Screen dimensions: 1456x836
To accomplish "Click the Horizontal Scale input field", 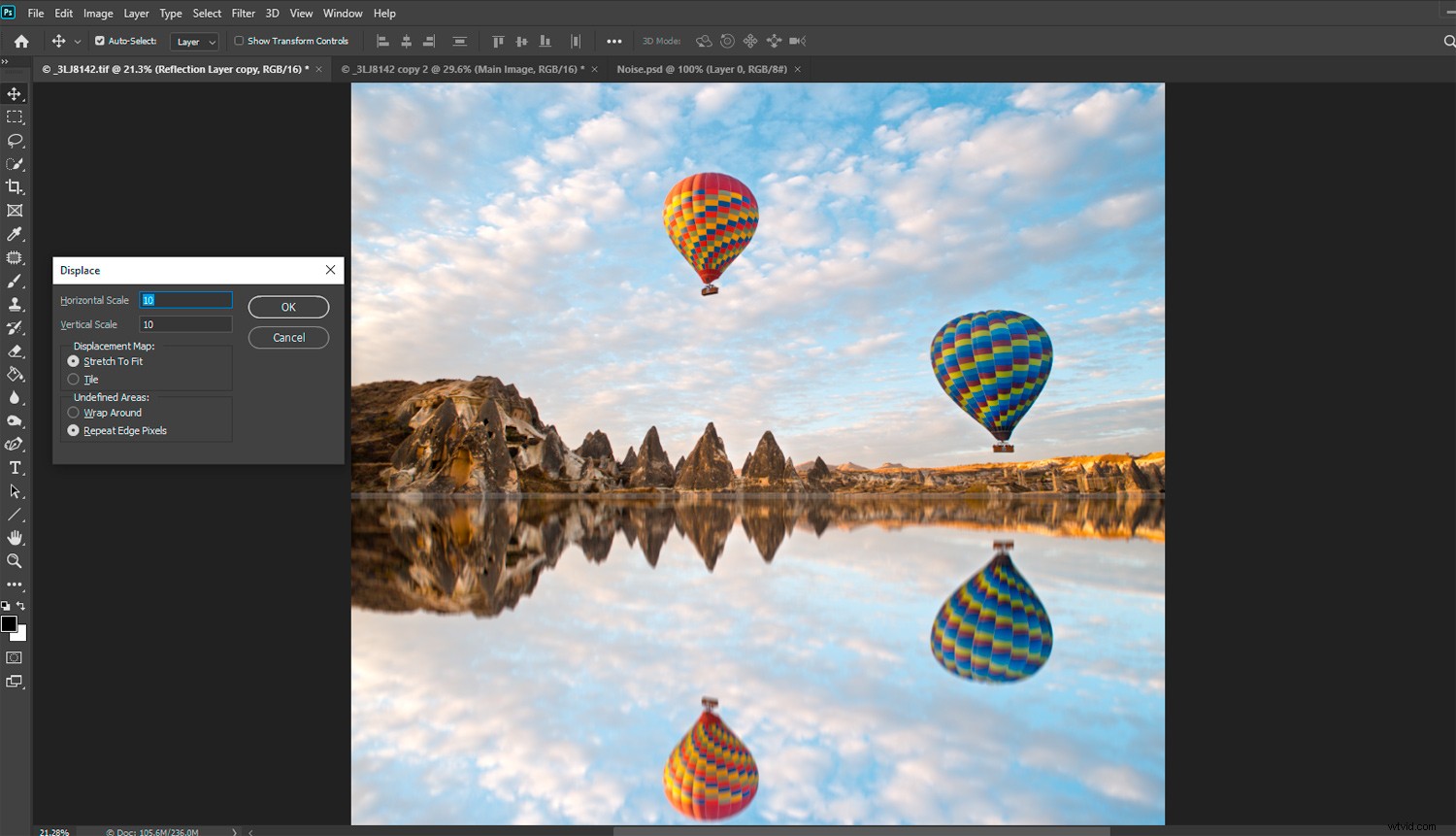I will (x=185, y=299).
